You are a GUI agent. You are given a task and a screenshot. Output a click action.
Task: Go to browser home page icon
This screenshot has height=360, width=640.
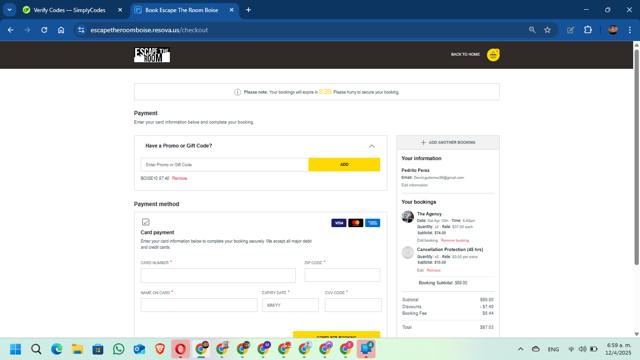coord(61,30)
